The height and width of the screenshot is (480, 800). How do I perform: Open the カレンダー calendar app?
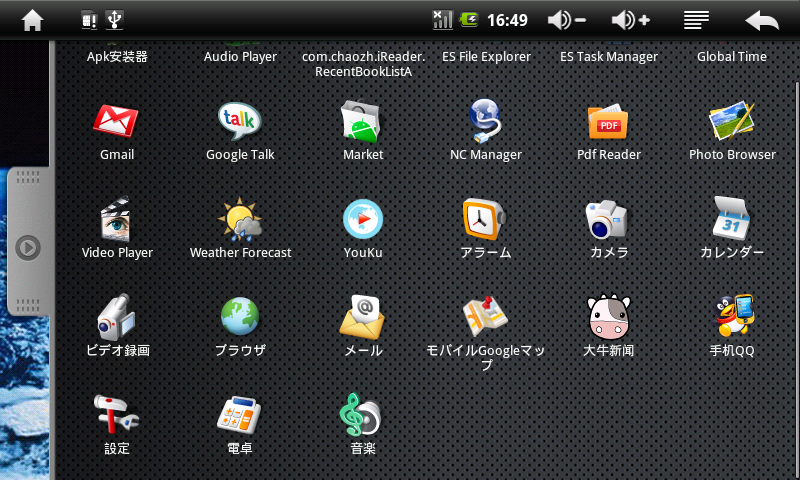coord(732,218)
